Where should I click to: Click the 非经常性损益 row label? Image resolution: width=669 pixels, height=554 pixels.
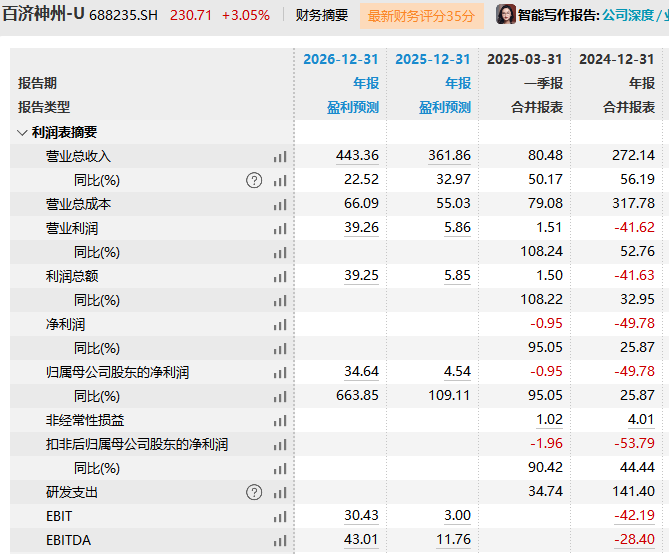pos(85,420)
